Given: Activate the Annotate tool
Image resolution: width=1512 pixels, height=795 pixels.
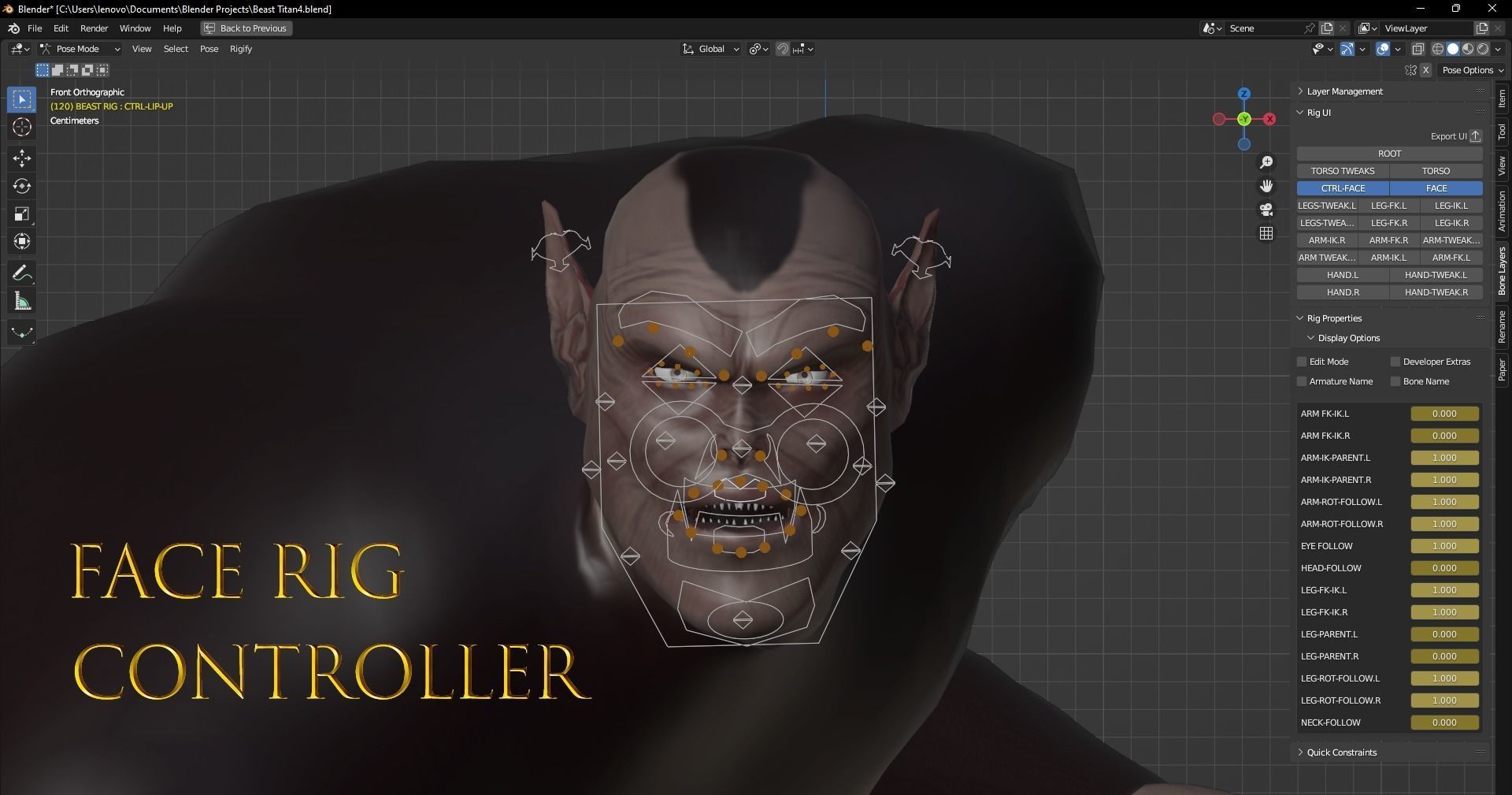Looking at the screenshot, I should click(x=22, y=273).
